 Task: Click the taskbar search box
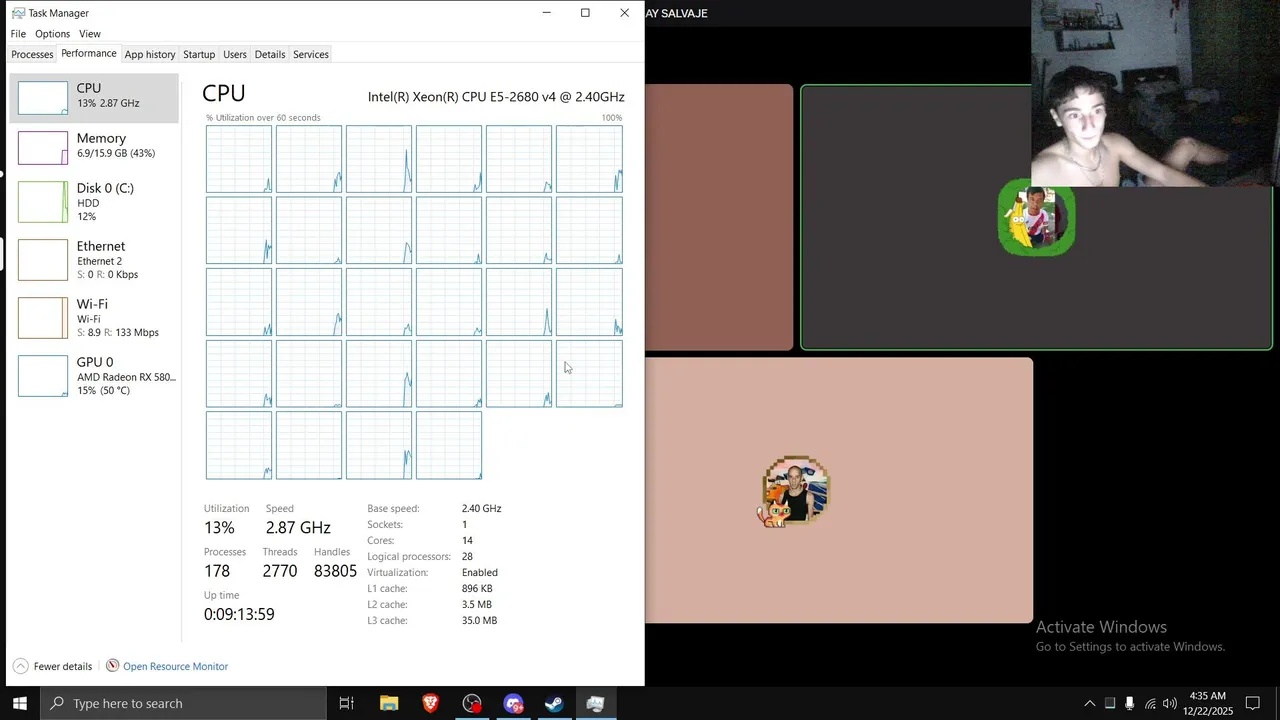coord(183,703)
